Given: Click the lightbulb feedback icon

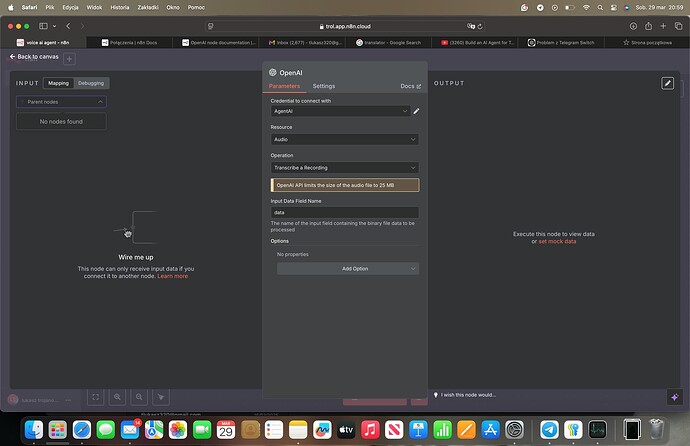Looking at the screenshot, I should coord(436,395).
